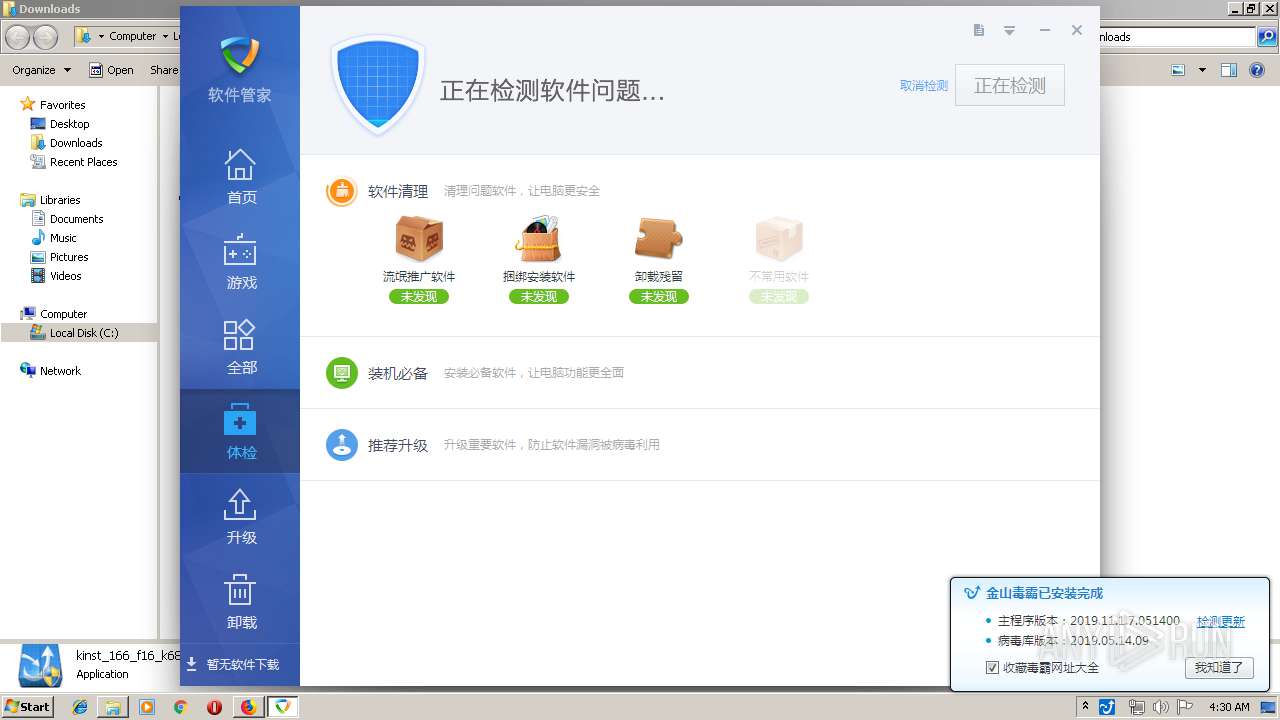The height and width of the screenshot is (720, 1280).
Task: Launch Internet Explorer from taskbar
Action: pyautogui.click(x=80, y=707)
